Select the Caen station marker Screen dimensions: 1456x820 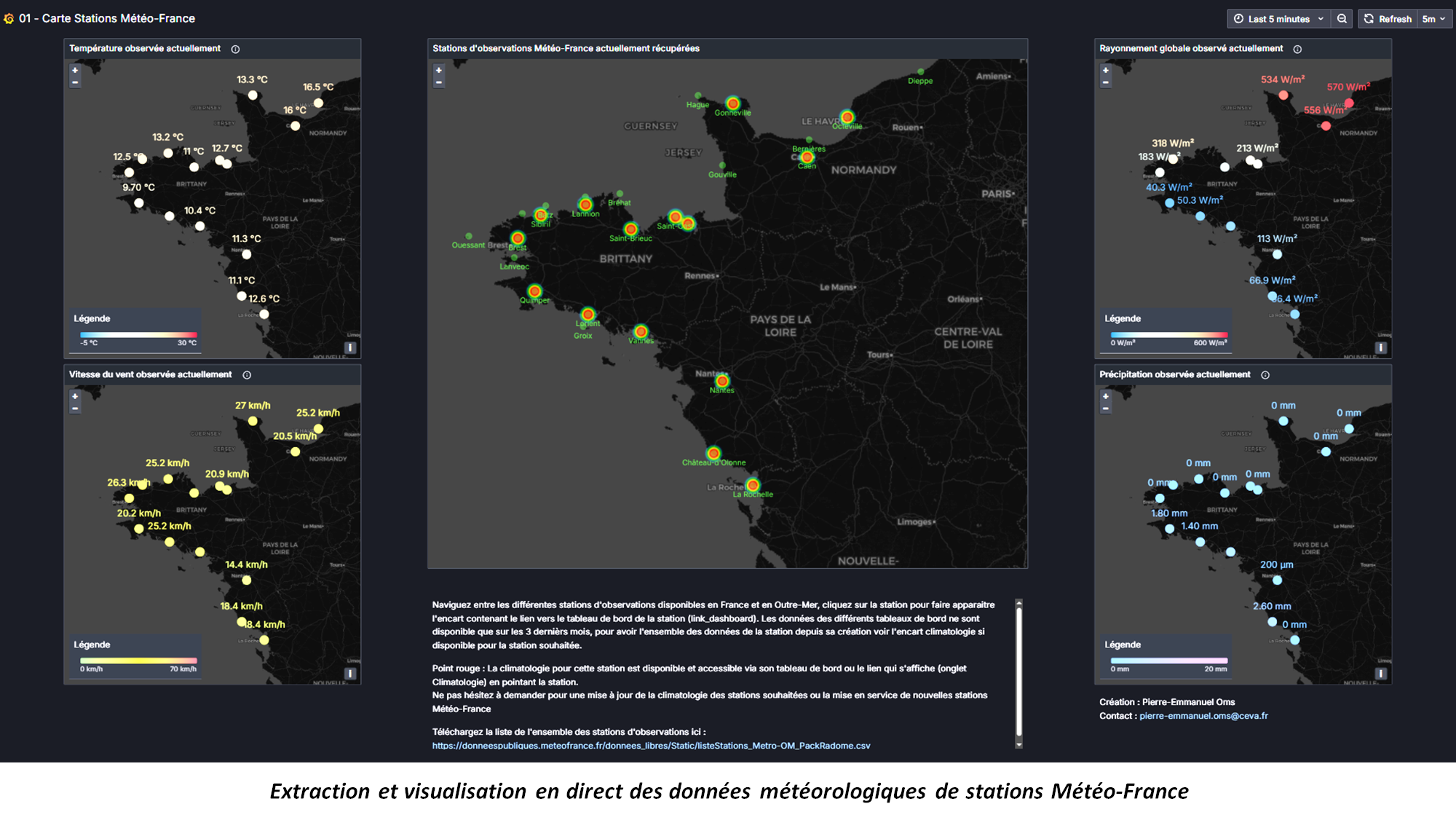click(807, 157)
